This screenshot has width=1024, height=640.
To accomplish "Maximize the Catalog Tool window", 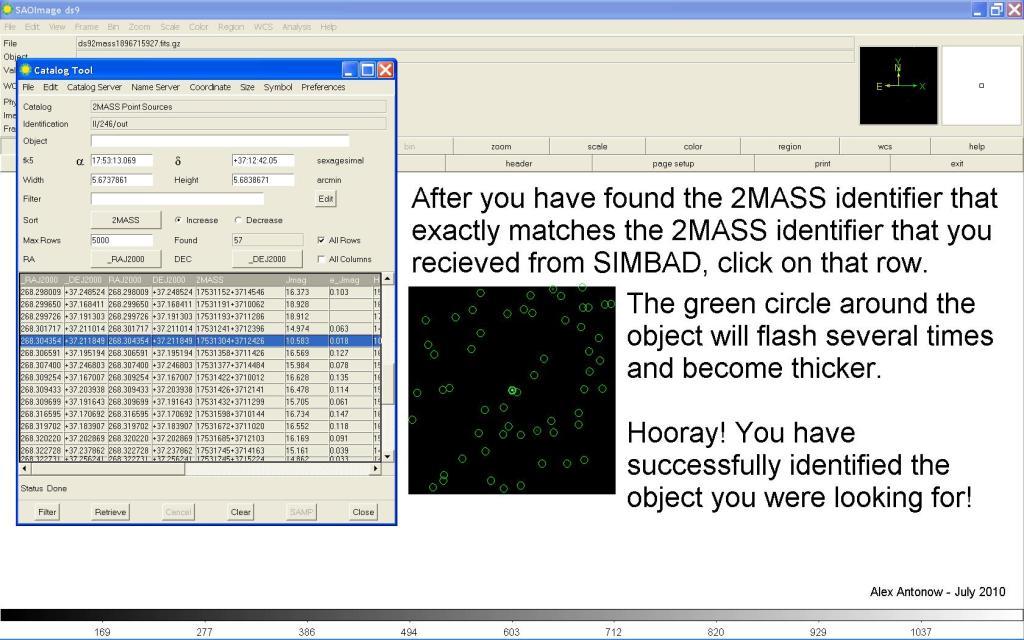I will [x=367, y=70].
